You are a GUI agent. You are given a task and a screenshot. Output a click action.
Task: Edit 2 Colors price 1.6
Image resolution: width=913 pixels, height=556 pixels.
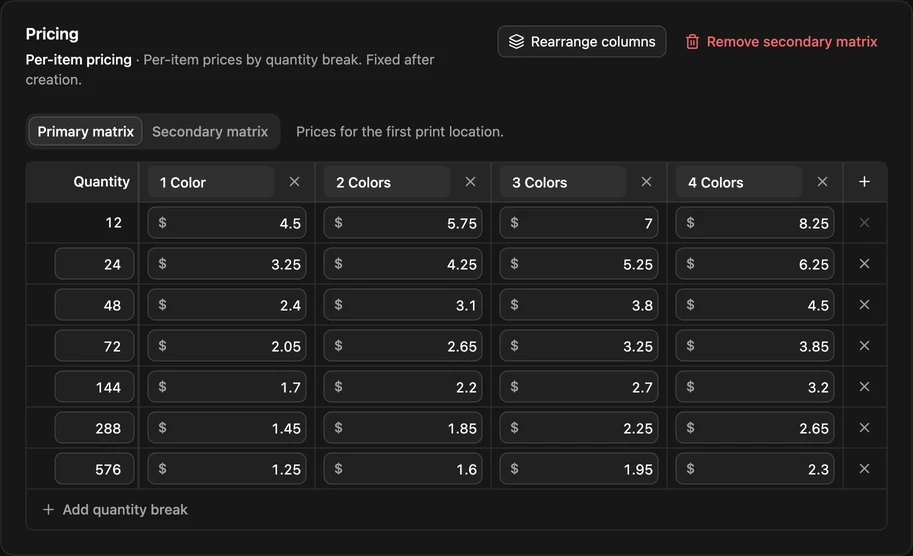coord(403,469)
